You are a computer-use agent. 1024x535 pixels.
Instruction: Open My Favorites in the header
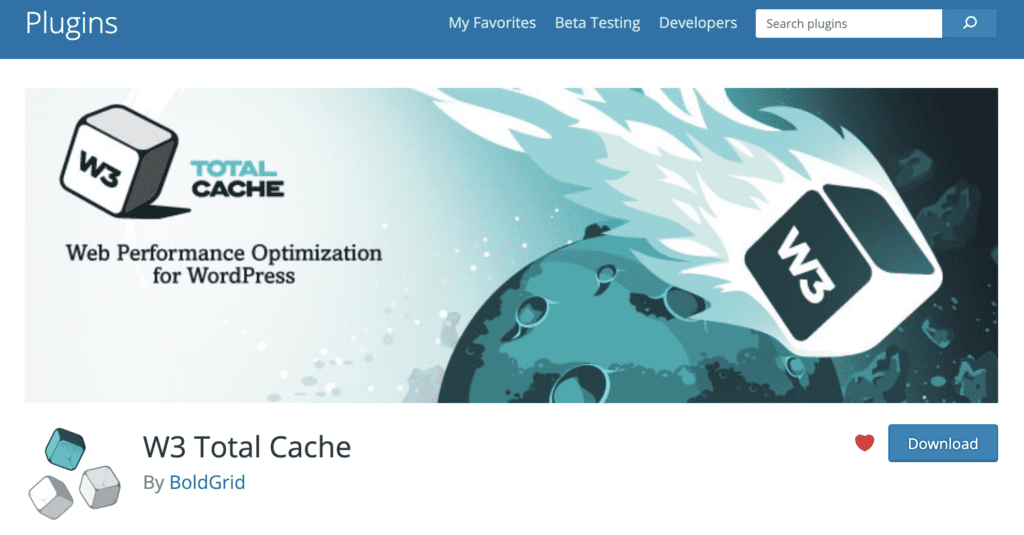tap(492, 23)
